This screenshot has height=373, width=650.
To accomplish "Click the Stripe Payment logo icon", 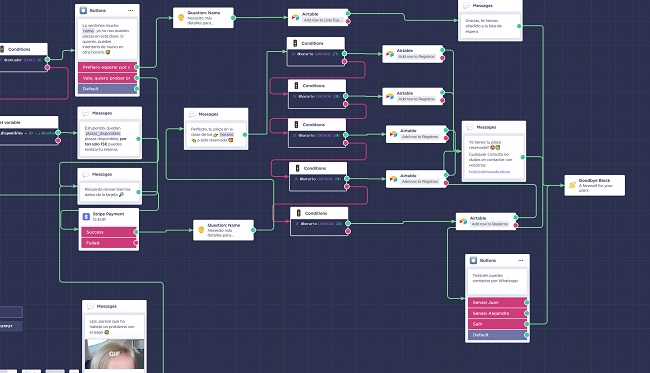I will [x=86, y=216].
